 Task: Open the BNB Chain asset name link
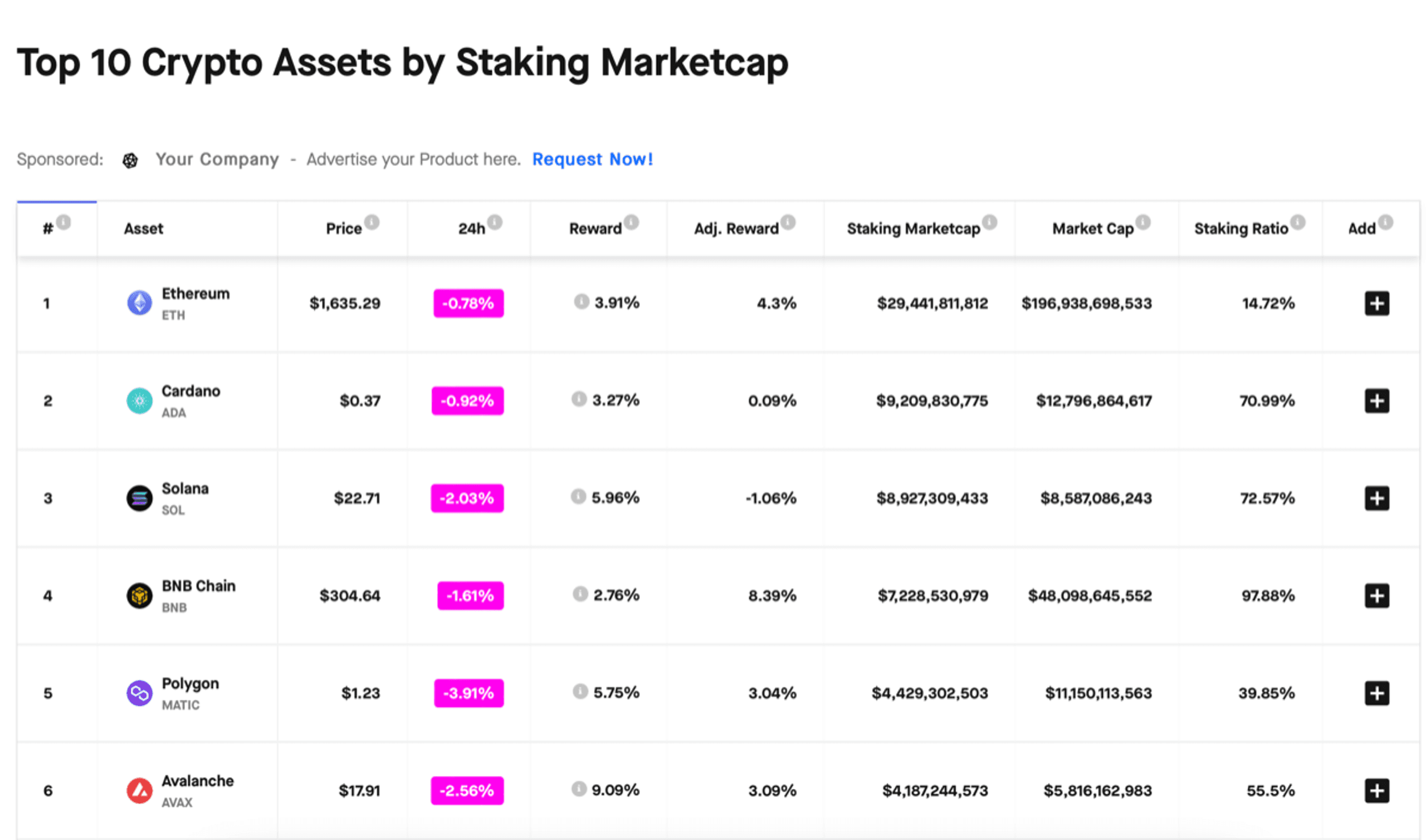tap(199, 586)
